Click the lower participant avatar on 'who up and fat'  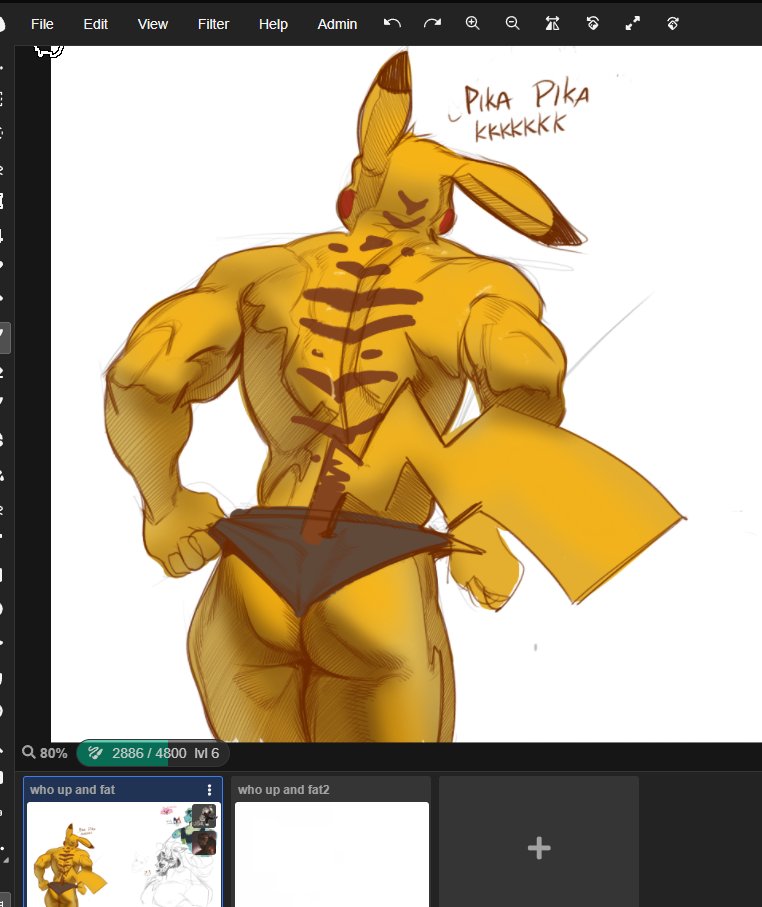[x=204, y=842]
